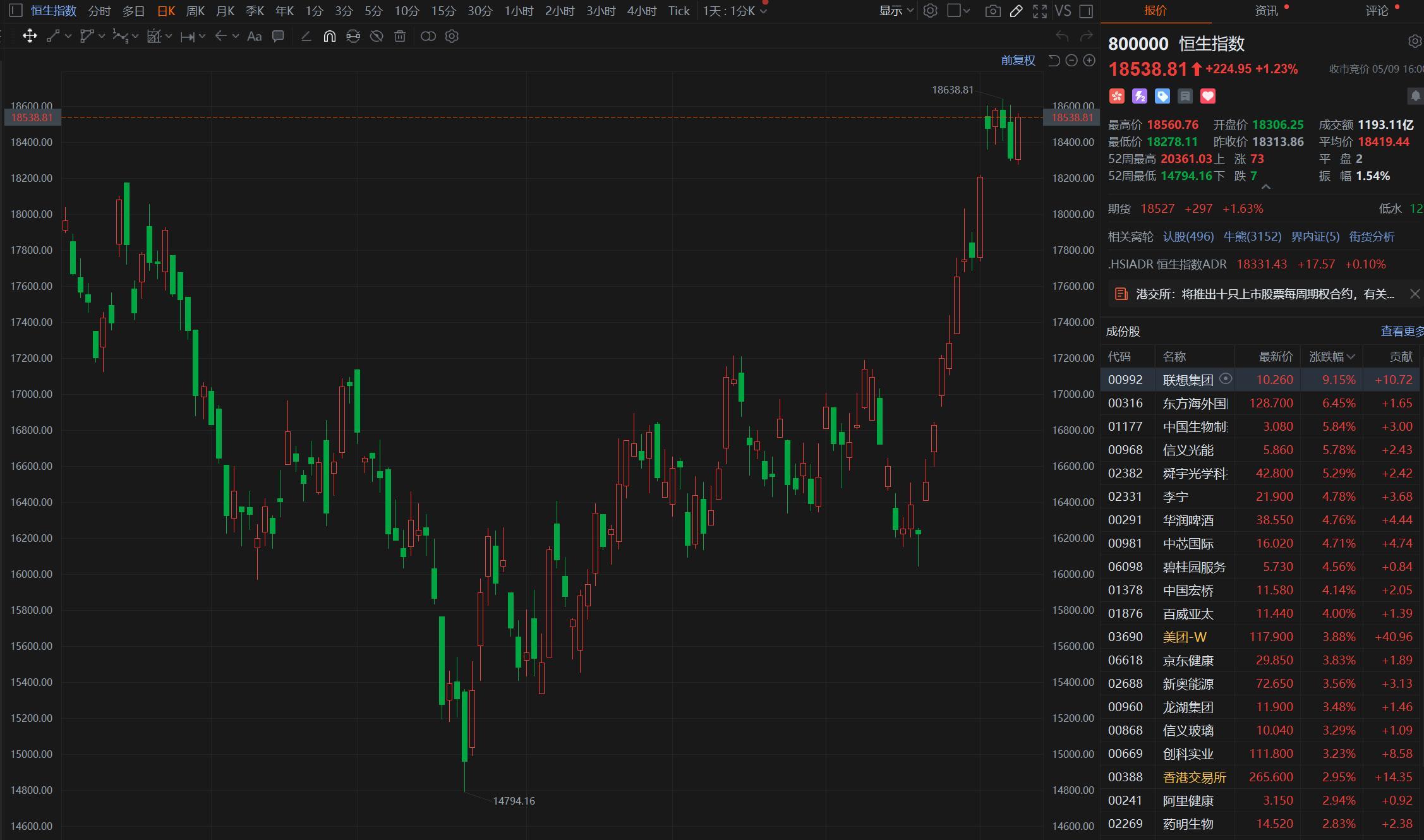Image resolution: width=1424 pixels, height=840 pixels.
Task: Click the price alert bell icon
Action: click(x=1415, y=96)
